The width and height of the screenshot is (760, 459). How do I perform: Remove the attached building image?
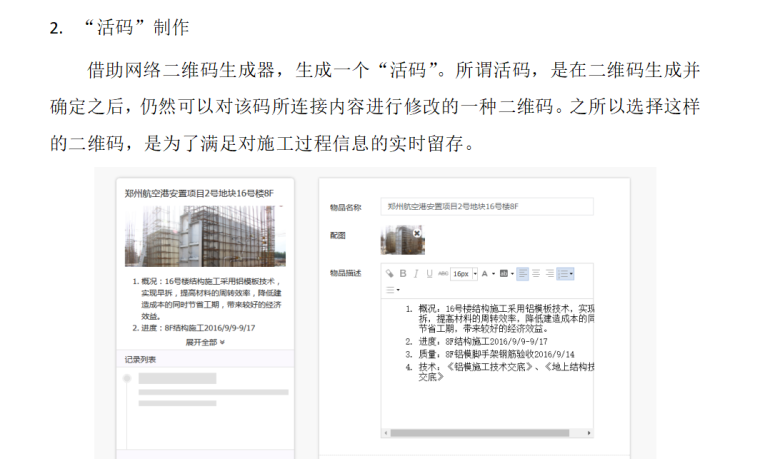tap(418, 232)
